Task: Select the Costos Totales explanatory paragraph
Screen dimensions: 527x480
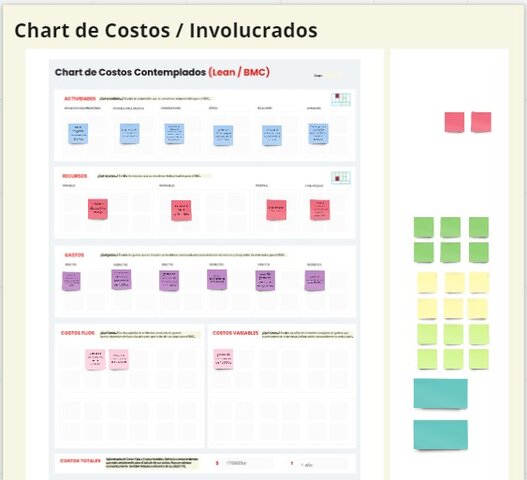Action: click(152, 463)
